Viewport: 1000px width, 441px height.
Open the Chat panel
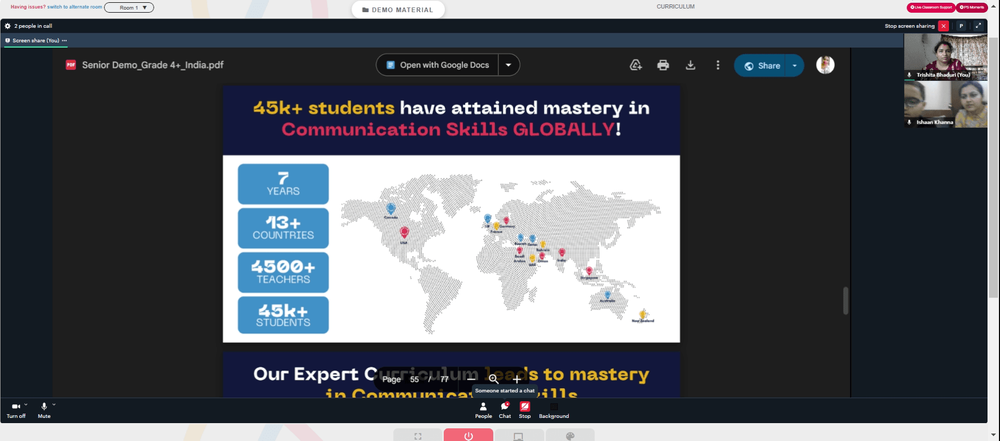pos(504,410)
